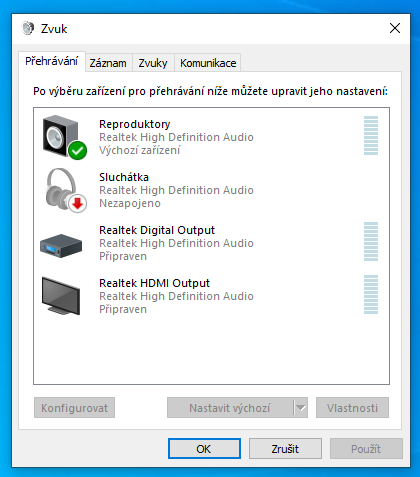The image size is (420, 477).
Task: Click the Realtek HDMI Output level meter
Action: (x=371, y=294)
